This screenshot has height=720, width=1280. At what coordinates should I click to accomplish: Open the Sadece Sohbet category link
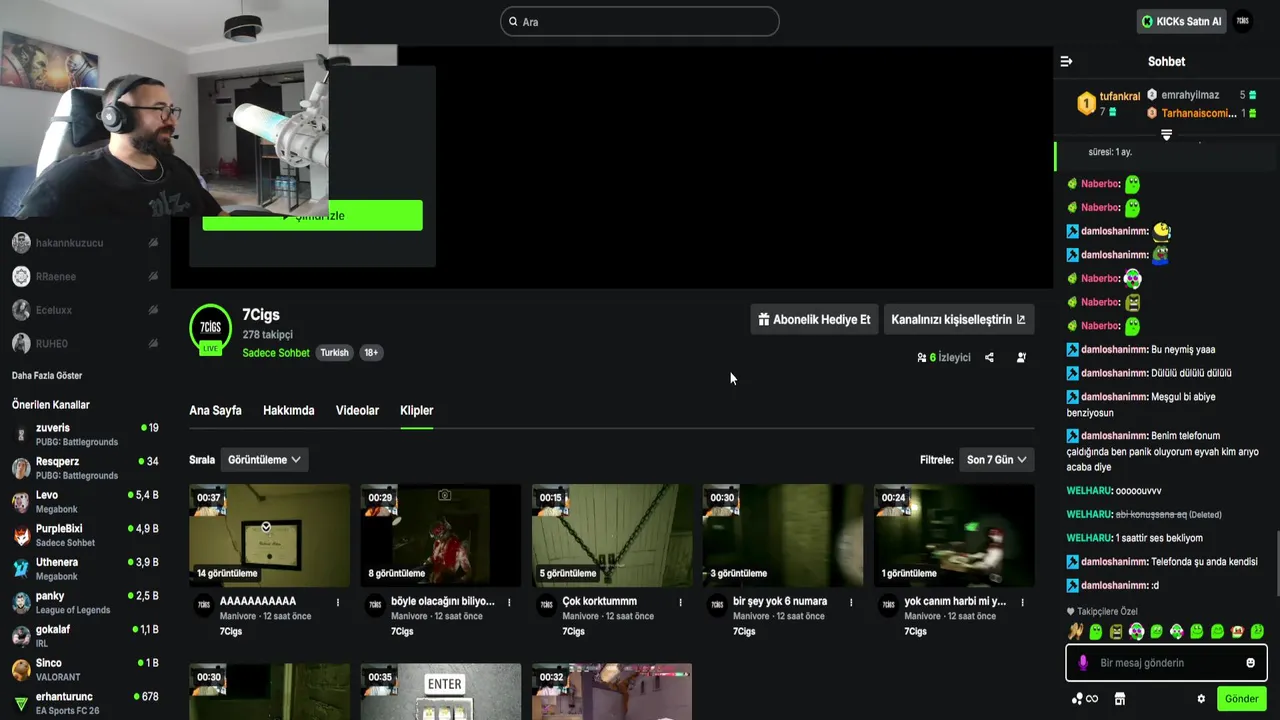[x=276, y=353]
